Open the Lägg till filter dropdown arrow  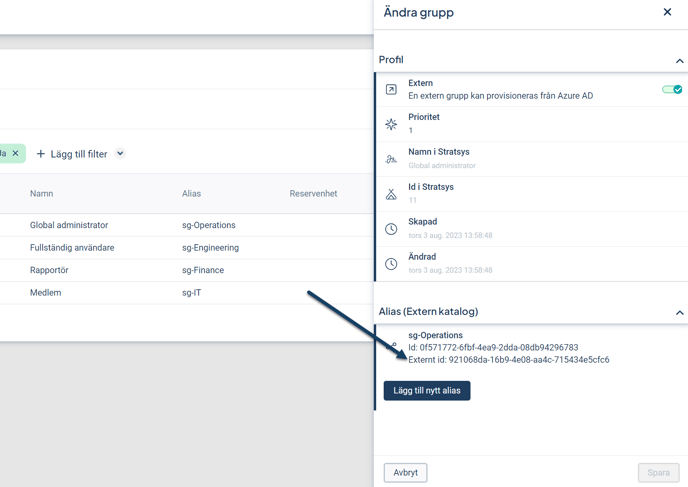pos(120,154)
